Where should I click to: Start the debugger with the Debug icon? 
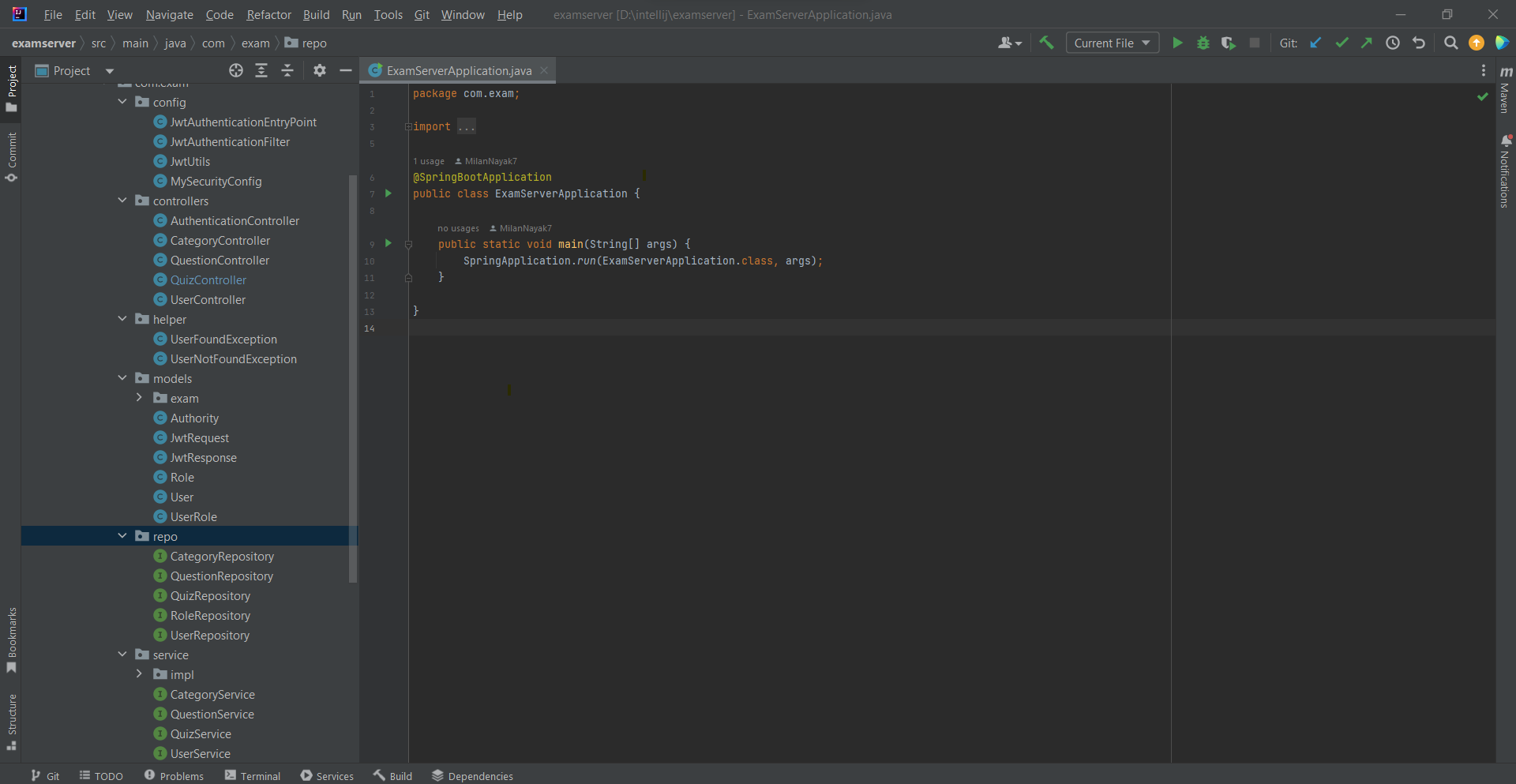[1203, 43]
